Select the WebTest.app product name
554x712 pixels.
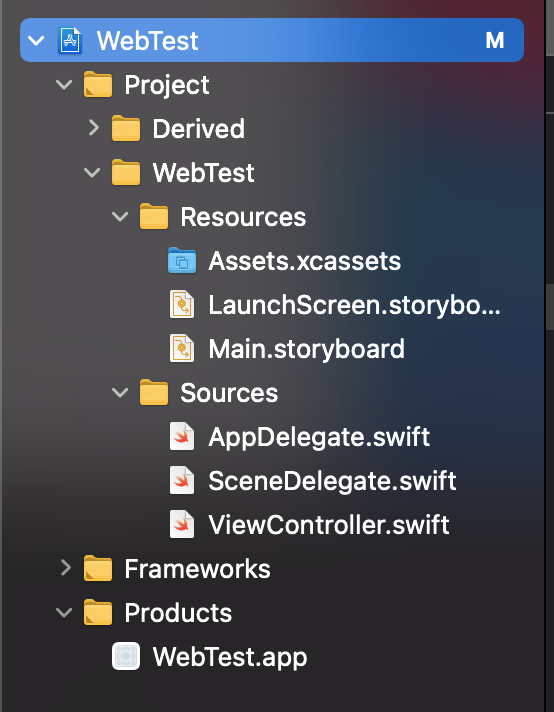[x=230, y=658]
